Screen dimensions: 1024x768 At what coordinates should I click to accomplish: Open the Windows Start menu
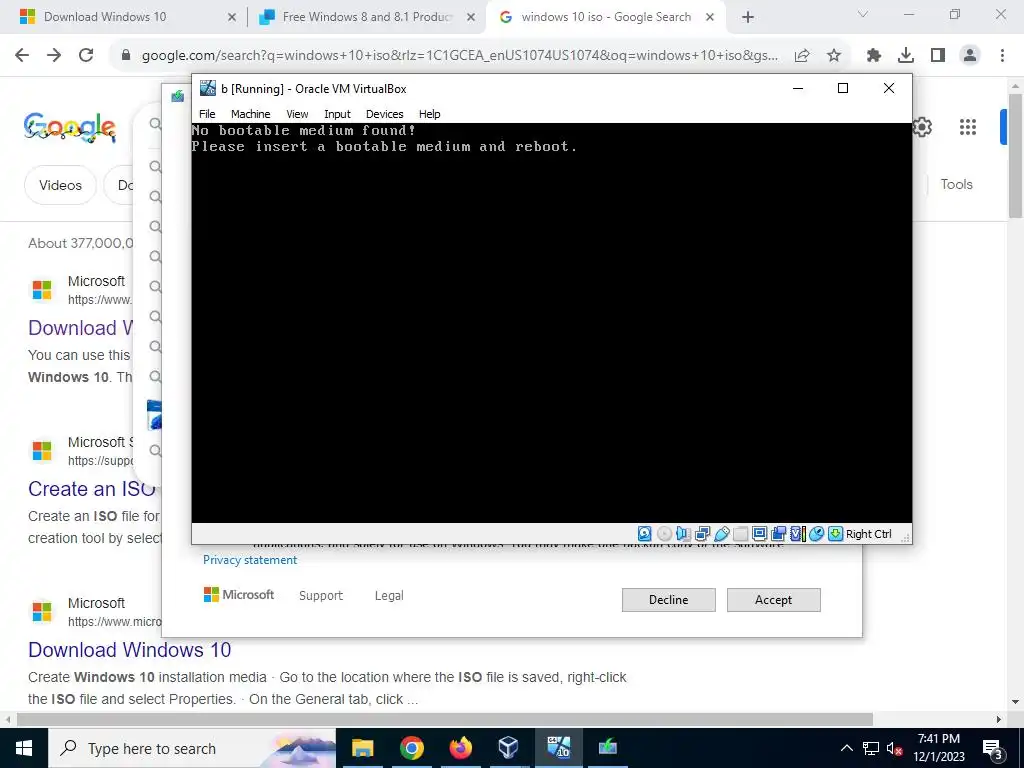point(24,748)
